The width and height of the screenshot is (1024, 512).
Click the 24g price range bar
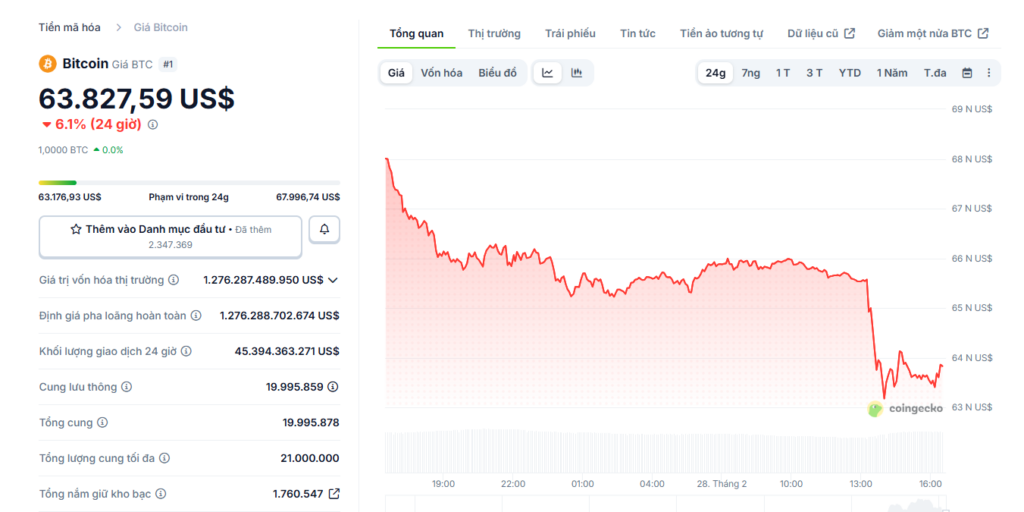coord(189,182)
